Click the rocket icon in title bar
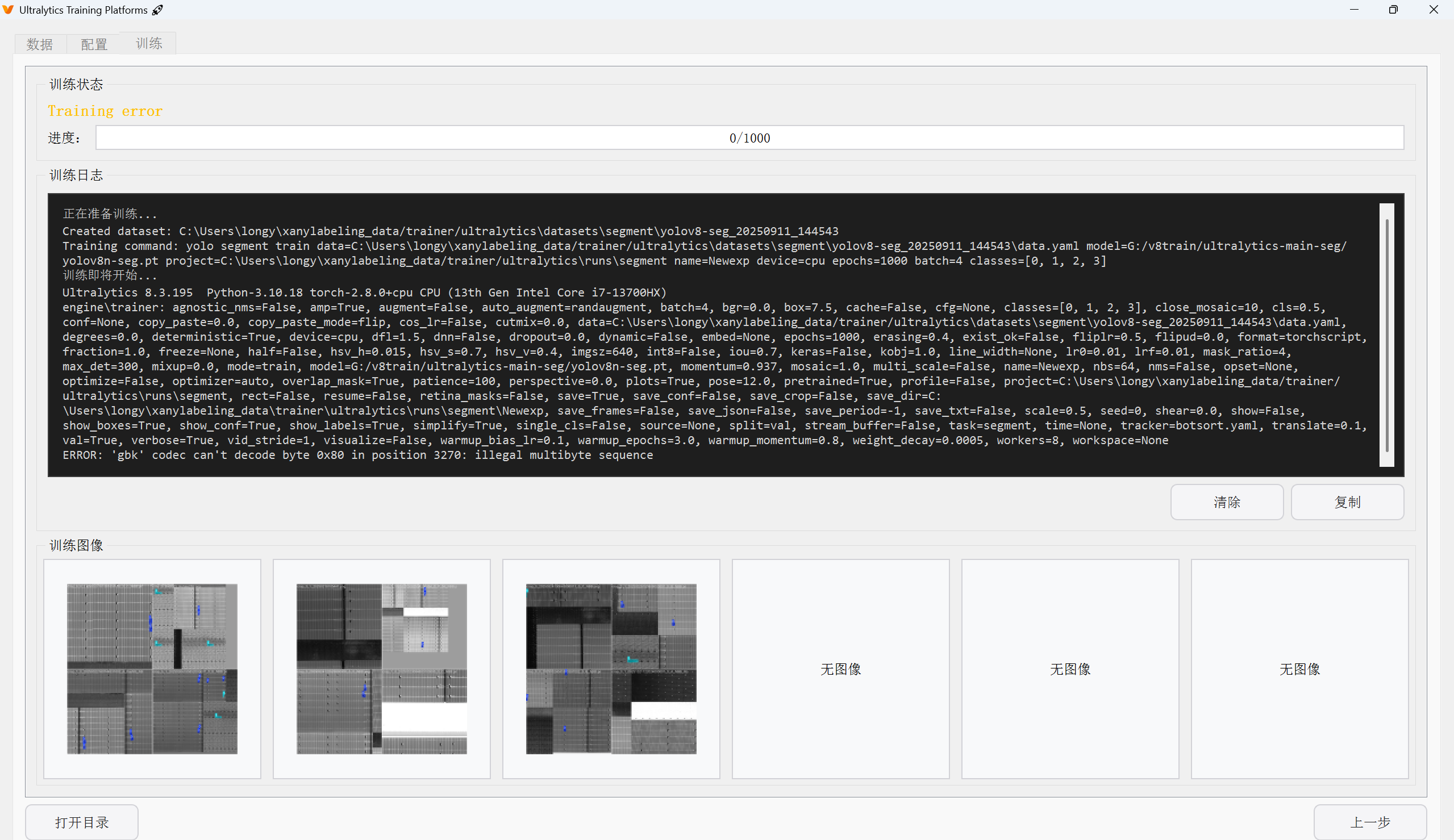The image size is (1454, 840). pyautogui.click(x=157, y=10)
